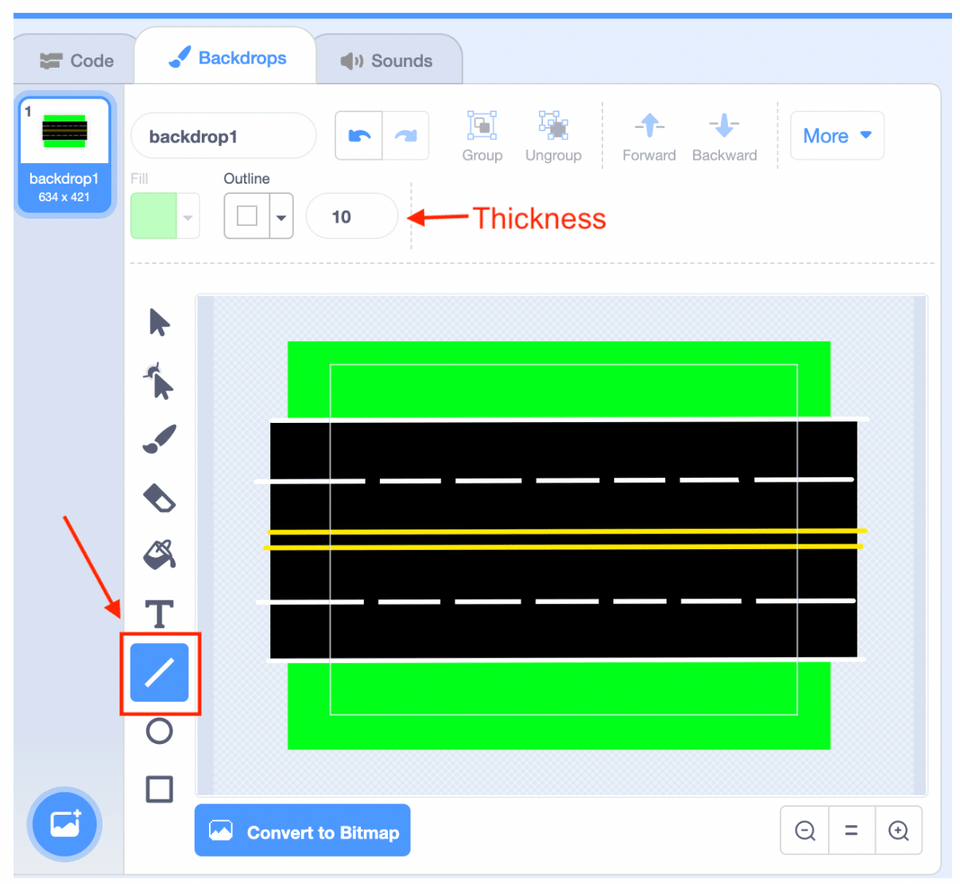
Task: Activate the Eraser tool
Action: click(x=159, y=497)
